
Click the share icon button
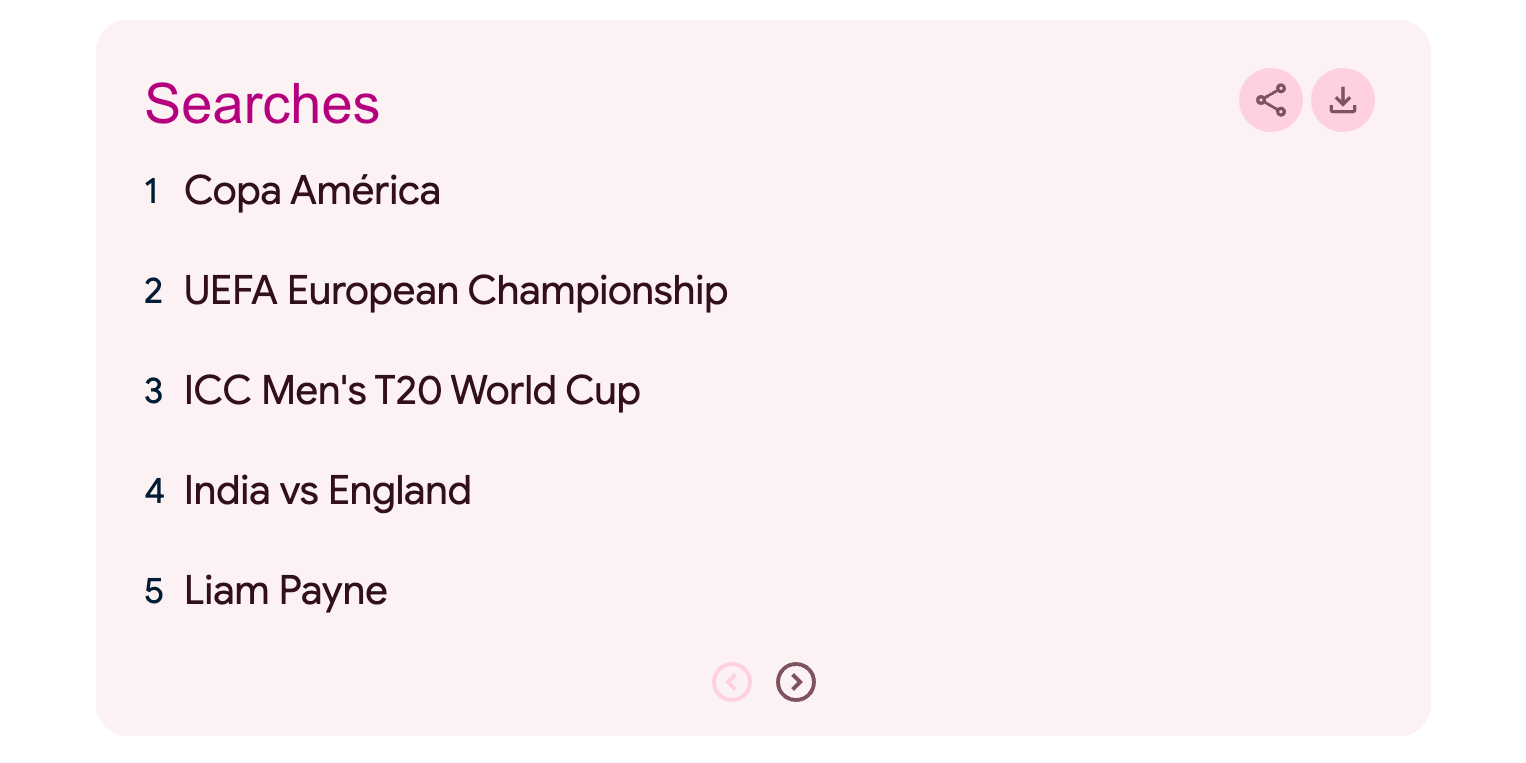click(x=1270, y=100)
